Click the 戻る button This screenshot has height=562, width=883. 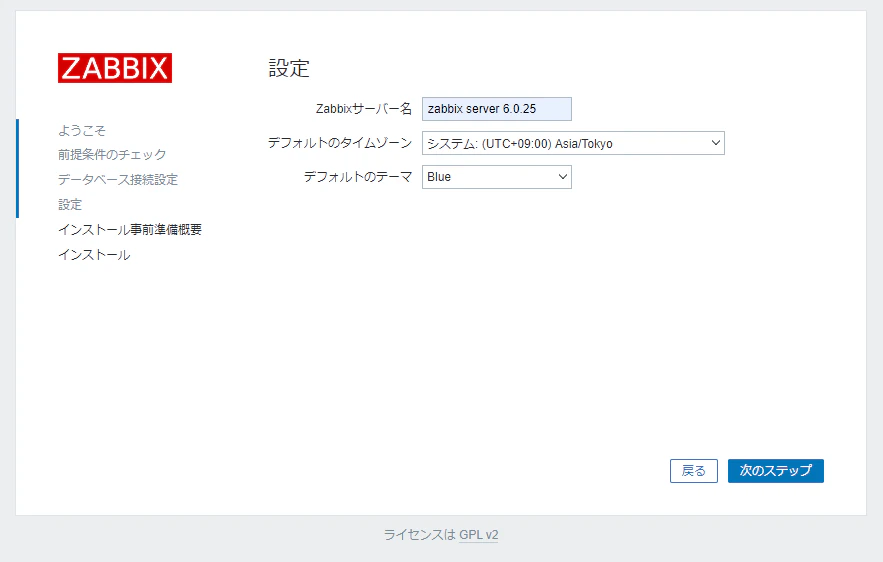click(x=694, y=471)
